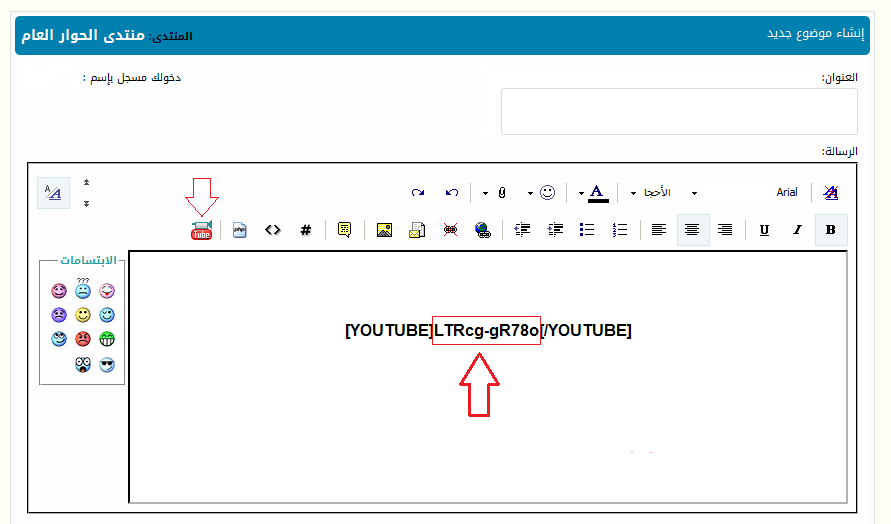891x524 pixels.
Task: Click the smiley face toolbar icon
Action: coord(547,193)
